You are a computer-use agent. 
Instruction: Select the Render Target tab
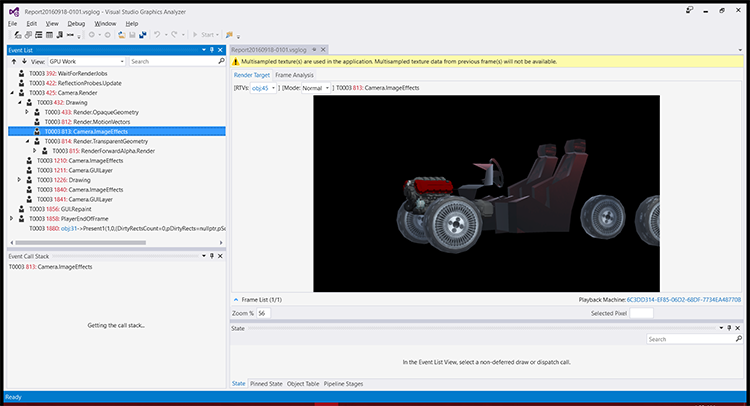(x=252, y=75)
